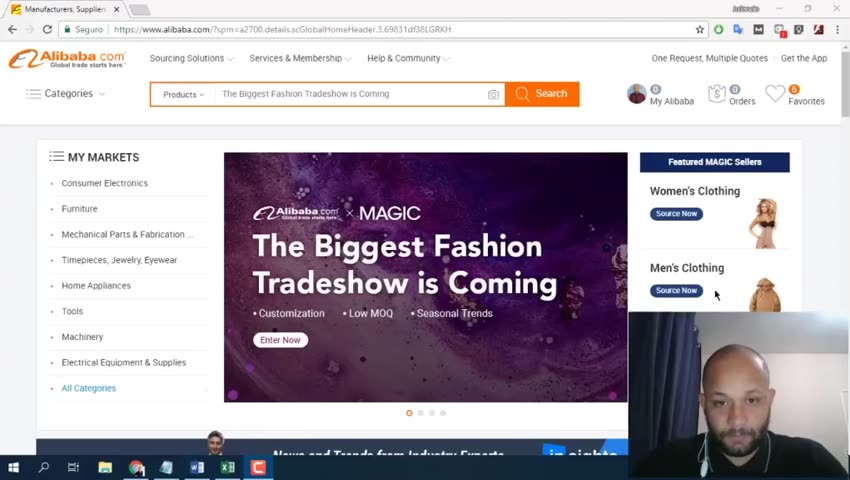Open the Help & Community menu
This screenshot has width=850, height=480.
(407, 58)
